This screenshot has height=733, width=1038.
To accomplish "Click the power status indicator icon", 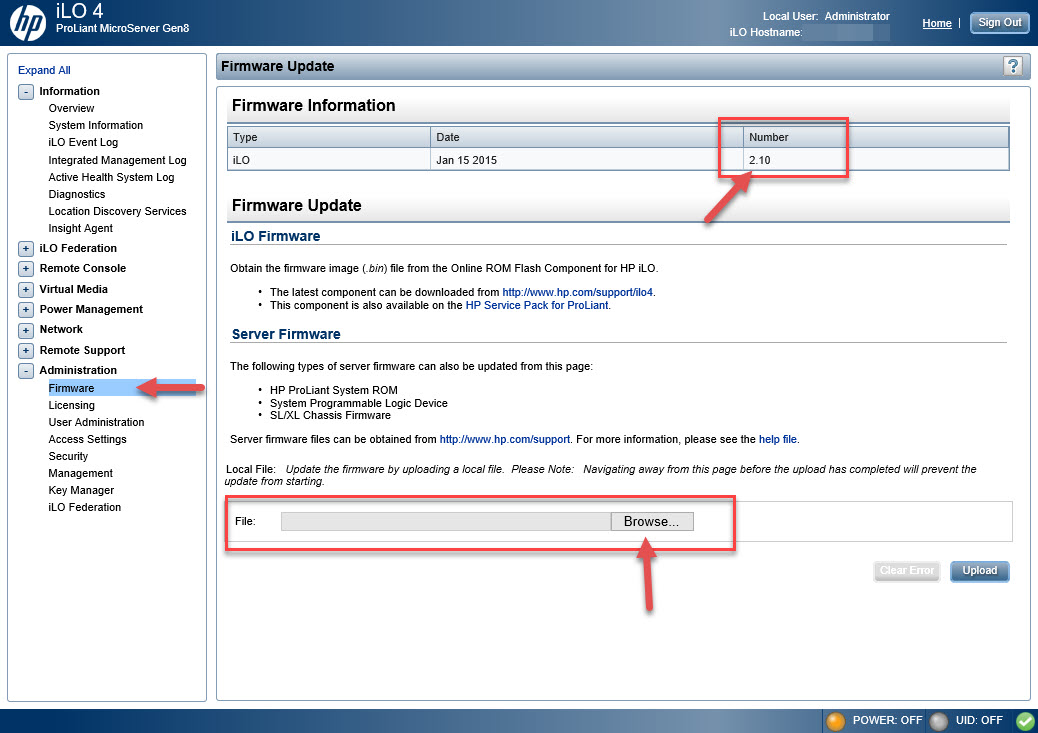I will 835,720.
